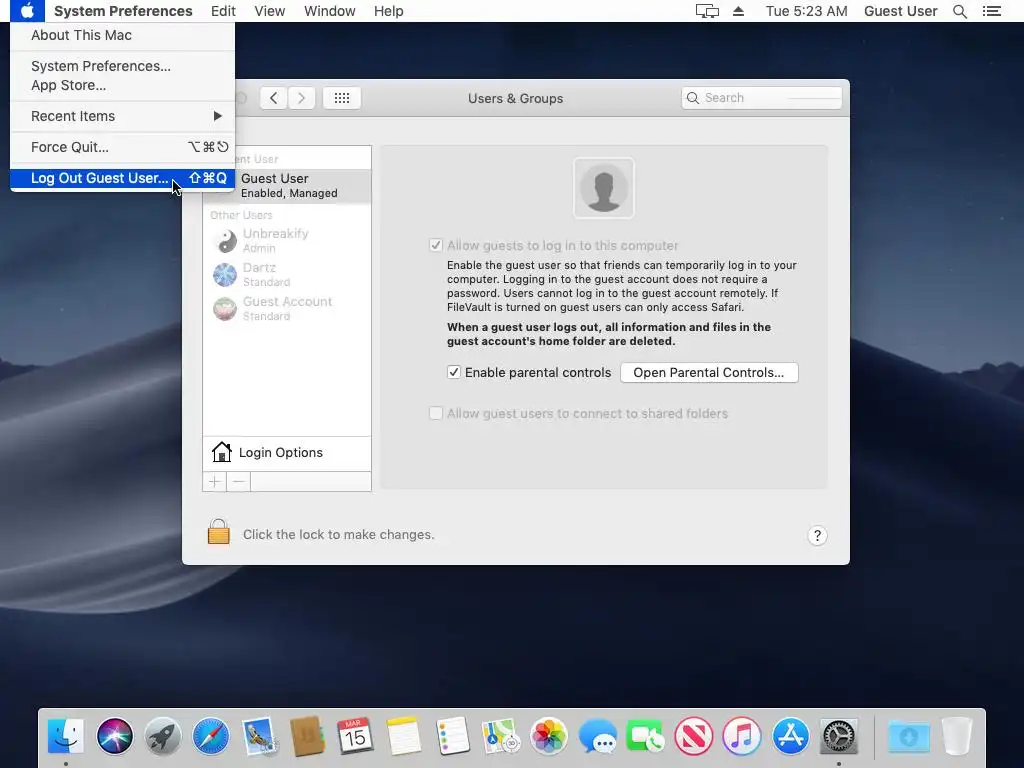Open the Apple menu icon
Screen dimensions: 1024x768
coord(27,11)
